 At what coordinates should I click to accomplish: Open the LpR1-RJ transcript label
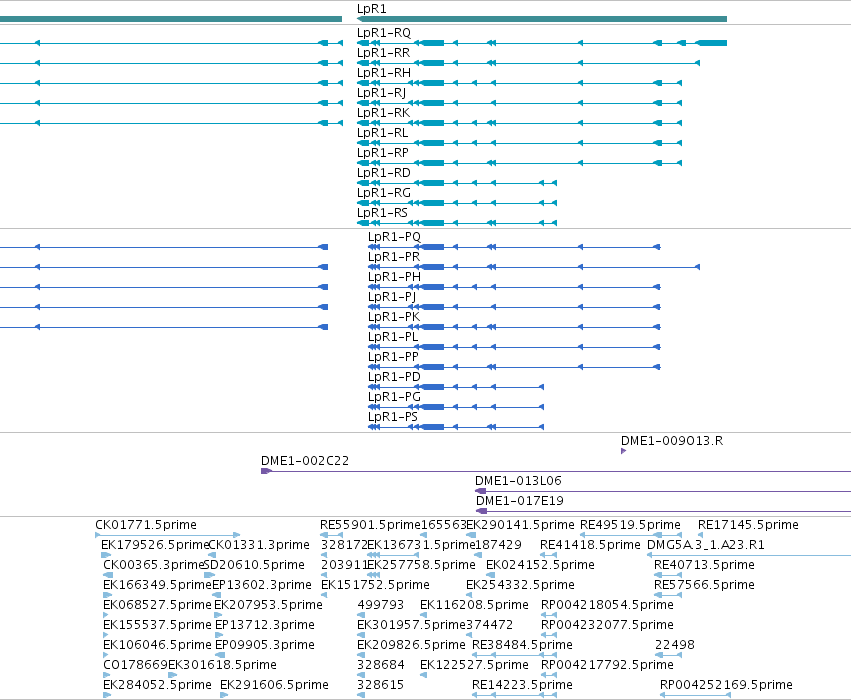tap(382, 93)
